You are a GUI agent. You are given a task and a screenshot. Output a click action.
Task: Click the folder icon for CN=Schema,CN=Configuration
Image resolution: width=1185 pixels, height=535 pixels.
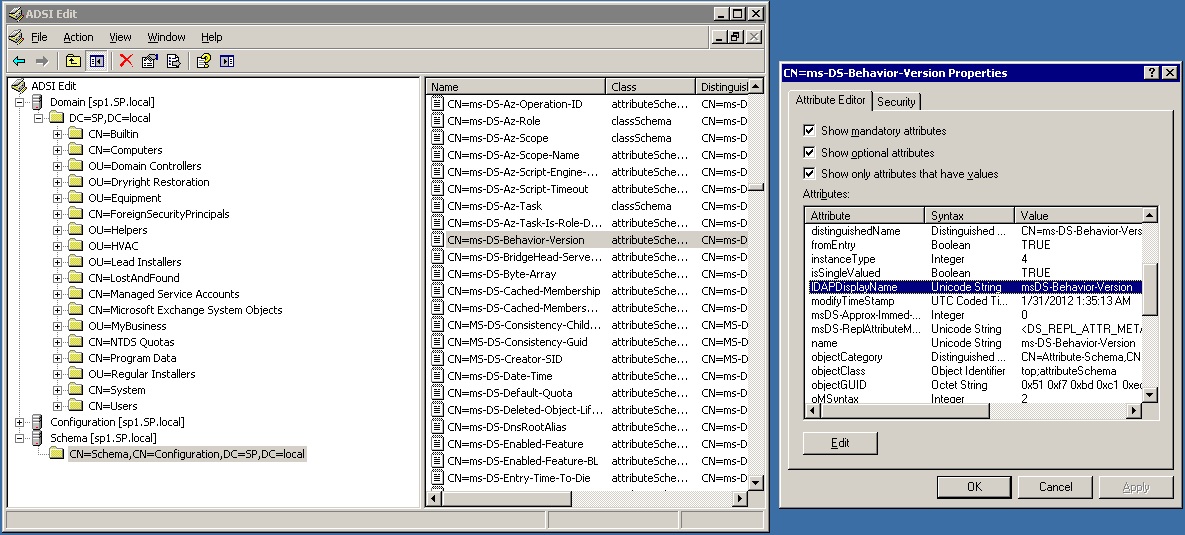(56, 454)
